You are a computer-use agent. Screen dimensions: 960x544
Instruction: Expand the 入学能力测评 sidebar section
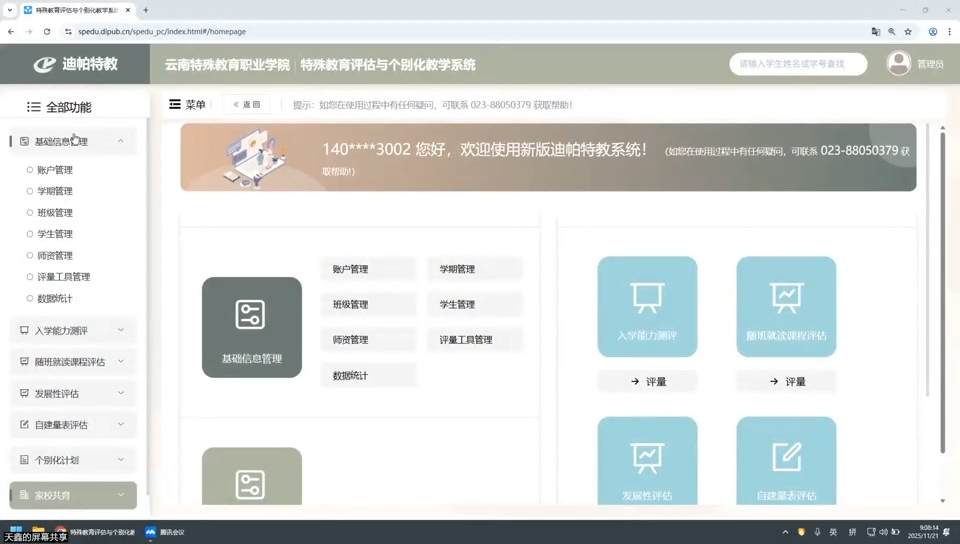(x=121, y=330)
